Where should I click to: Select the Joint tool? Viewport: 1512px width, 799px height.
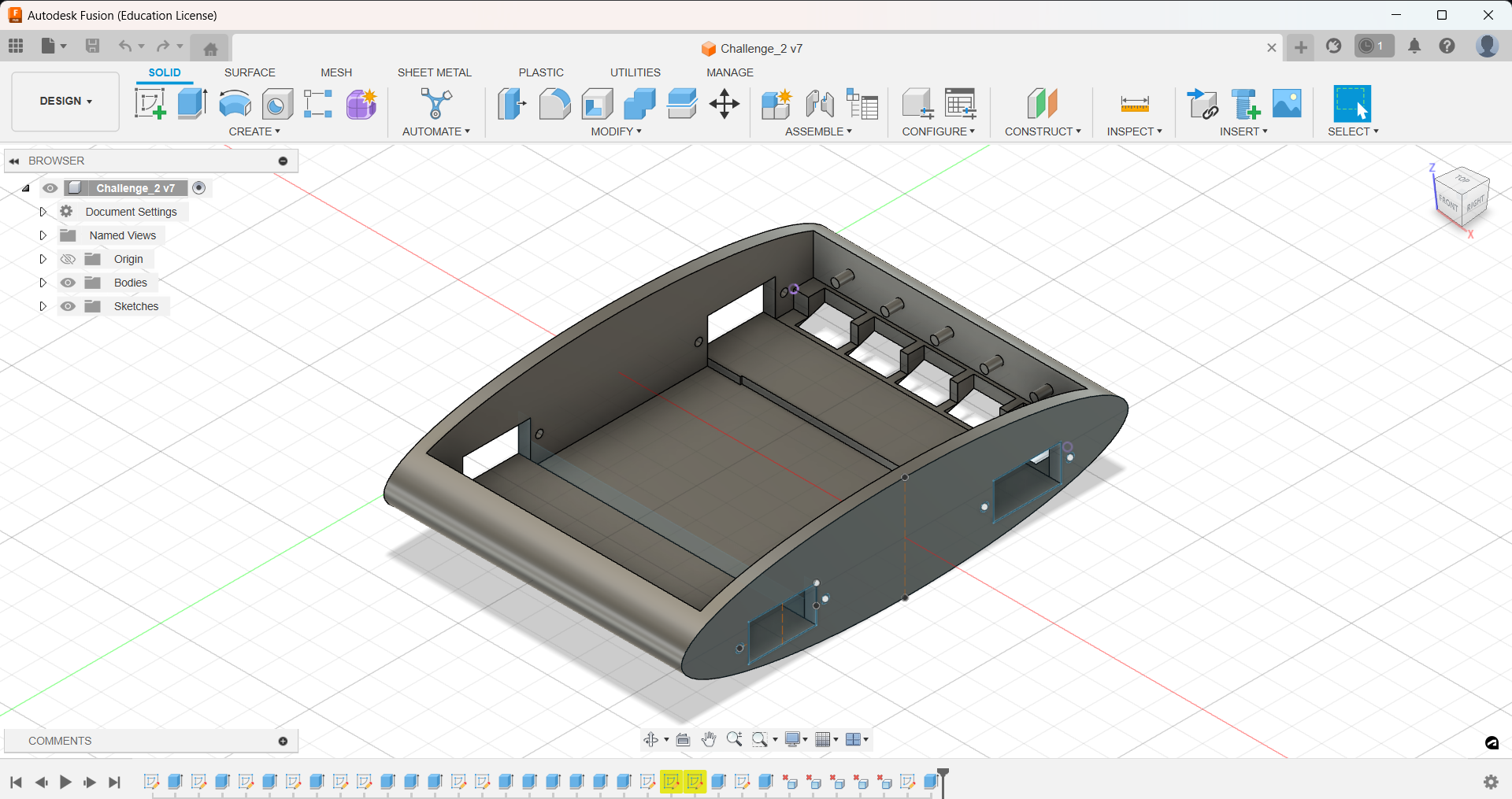[820, 103]
